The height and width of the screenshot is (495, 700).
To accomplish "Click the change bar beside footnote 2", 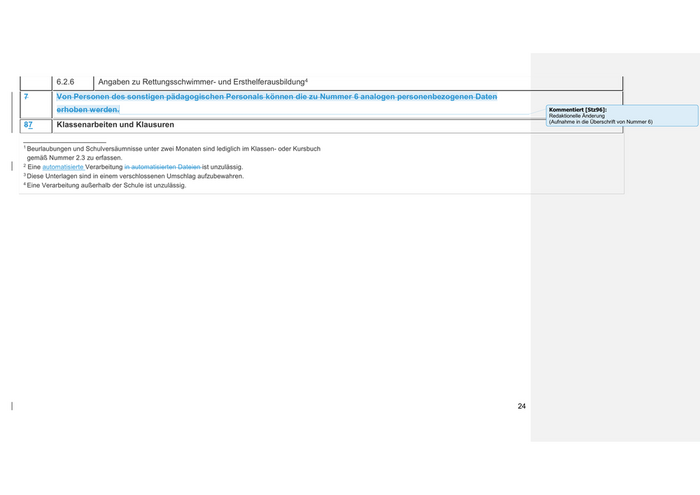I will (12, 167).
